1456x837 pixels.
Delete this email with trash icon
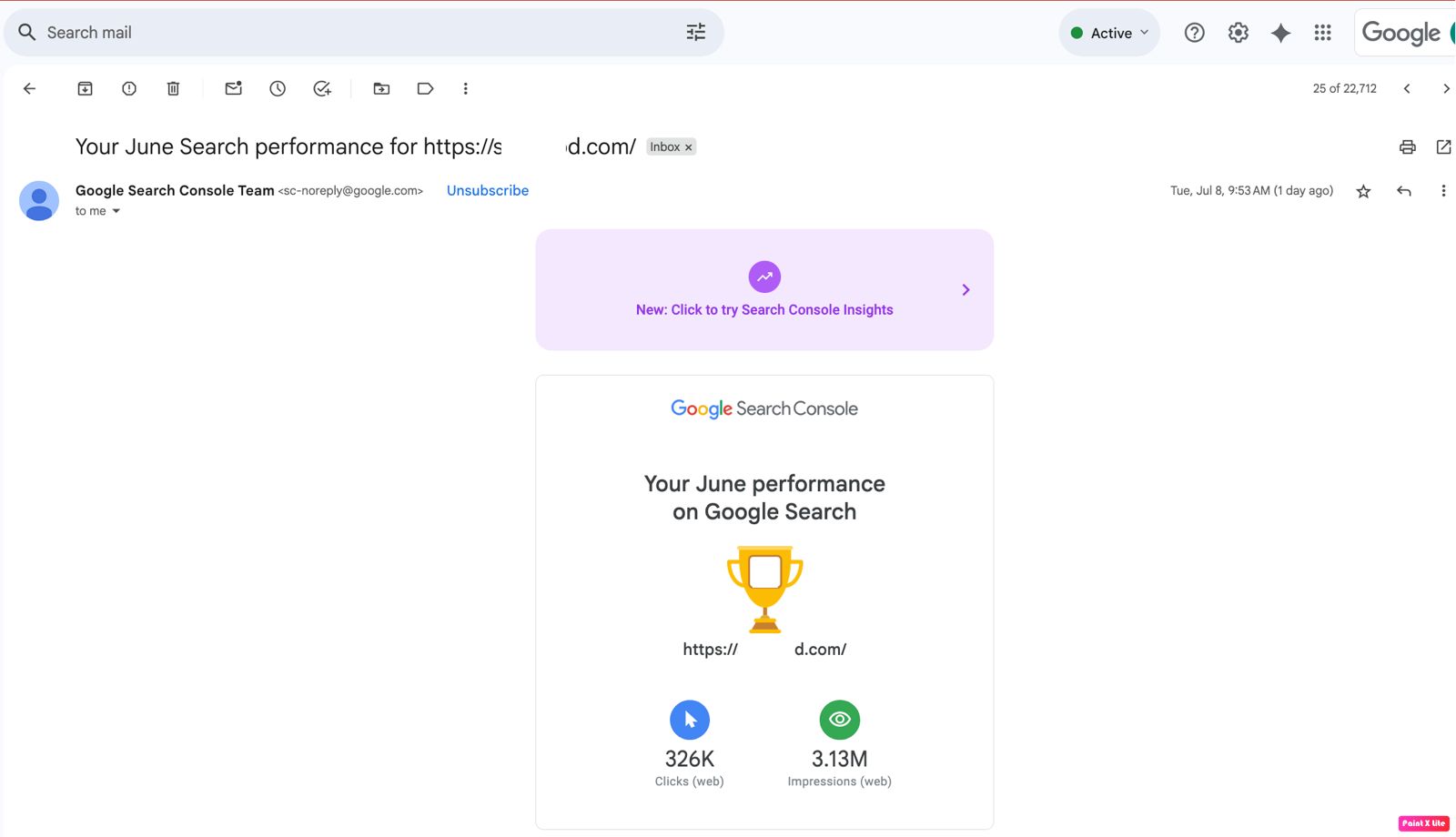173,88
